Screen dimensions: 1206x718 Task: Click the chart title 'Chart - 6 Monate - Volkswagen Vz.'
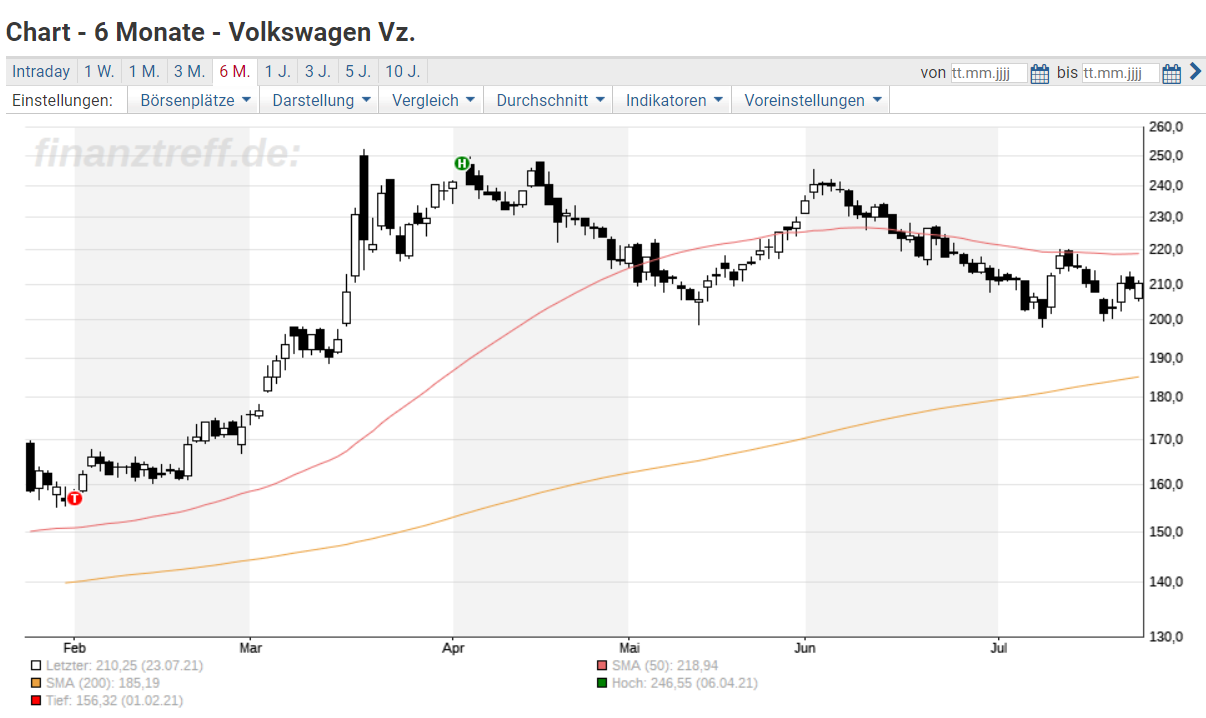pyautogui.click(x=211, y=31)
